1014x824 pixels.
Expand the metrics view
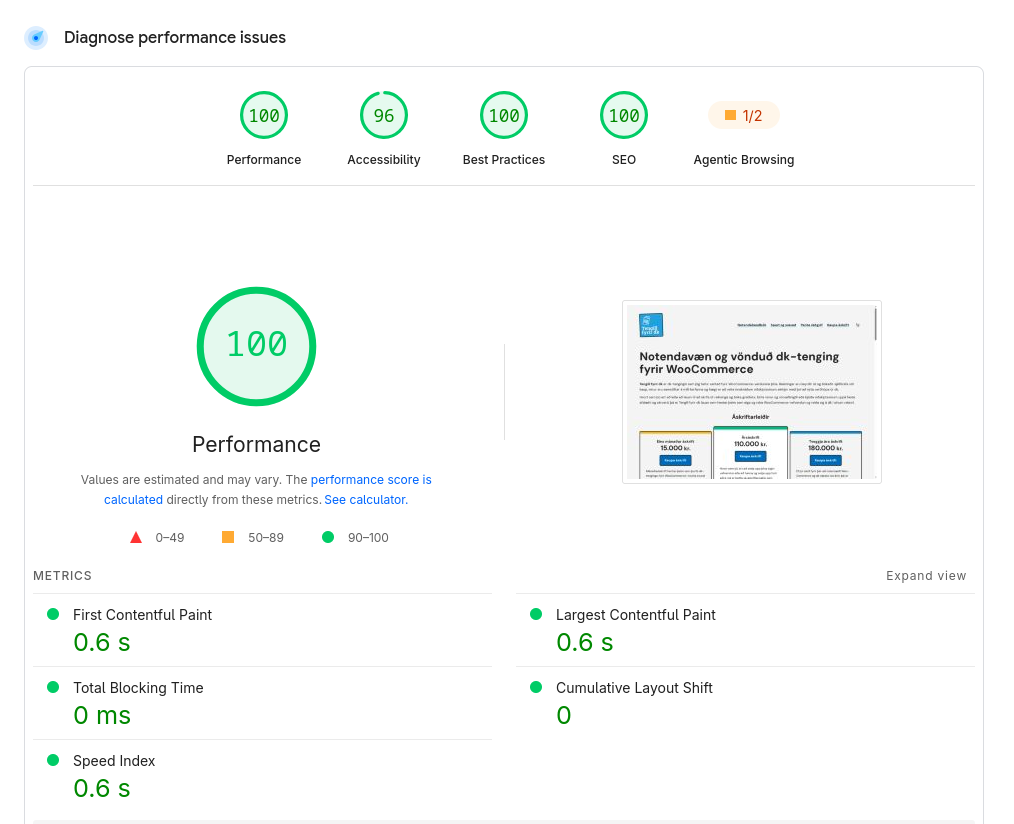point(925,576)
